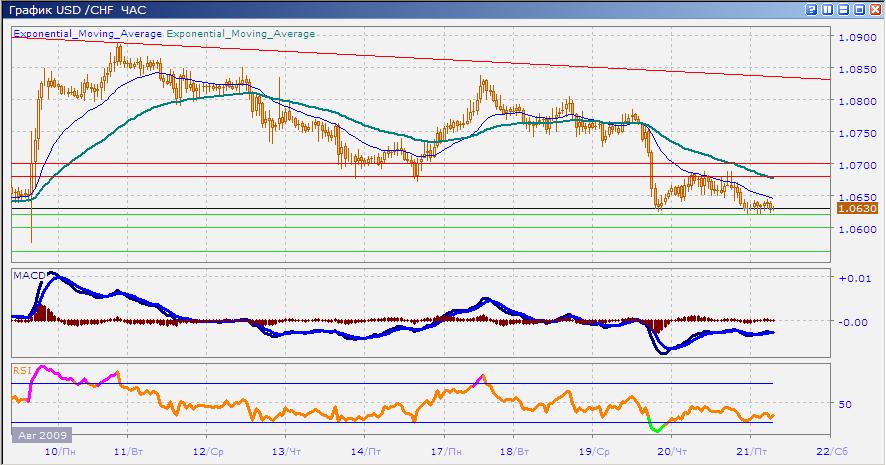This screenshot has height=465, width=886.
Task: Click the 1.0630 current price tag
Action: [x=856, y=209]
